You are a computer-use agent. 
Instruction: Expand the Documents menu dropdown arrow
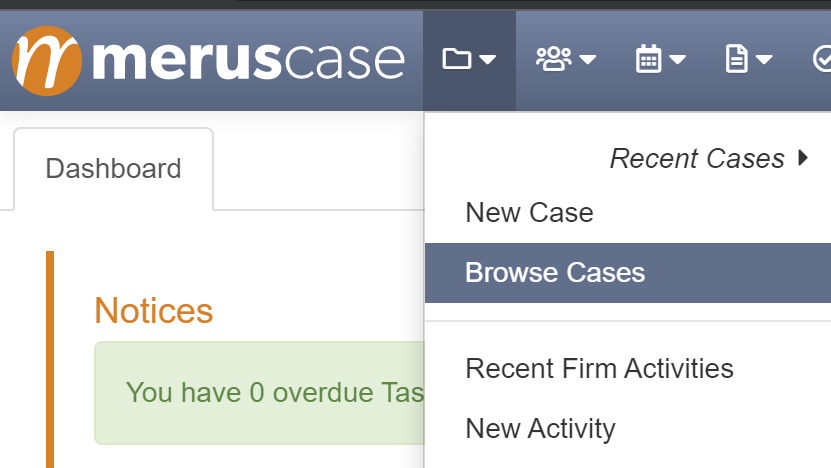[x=764, y=59]
